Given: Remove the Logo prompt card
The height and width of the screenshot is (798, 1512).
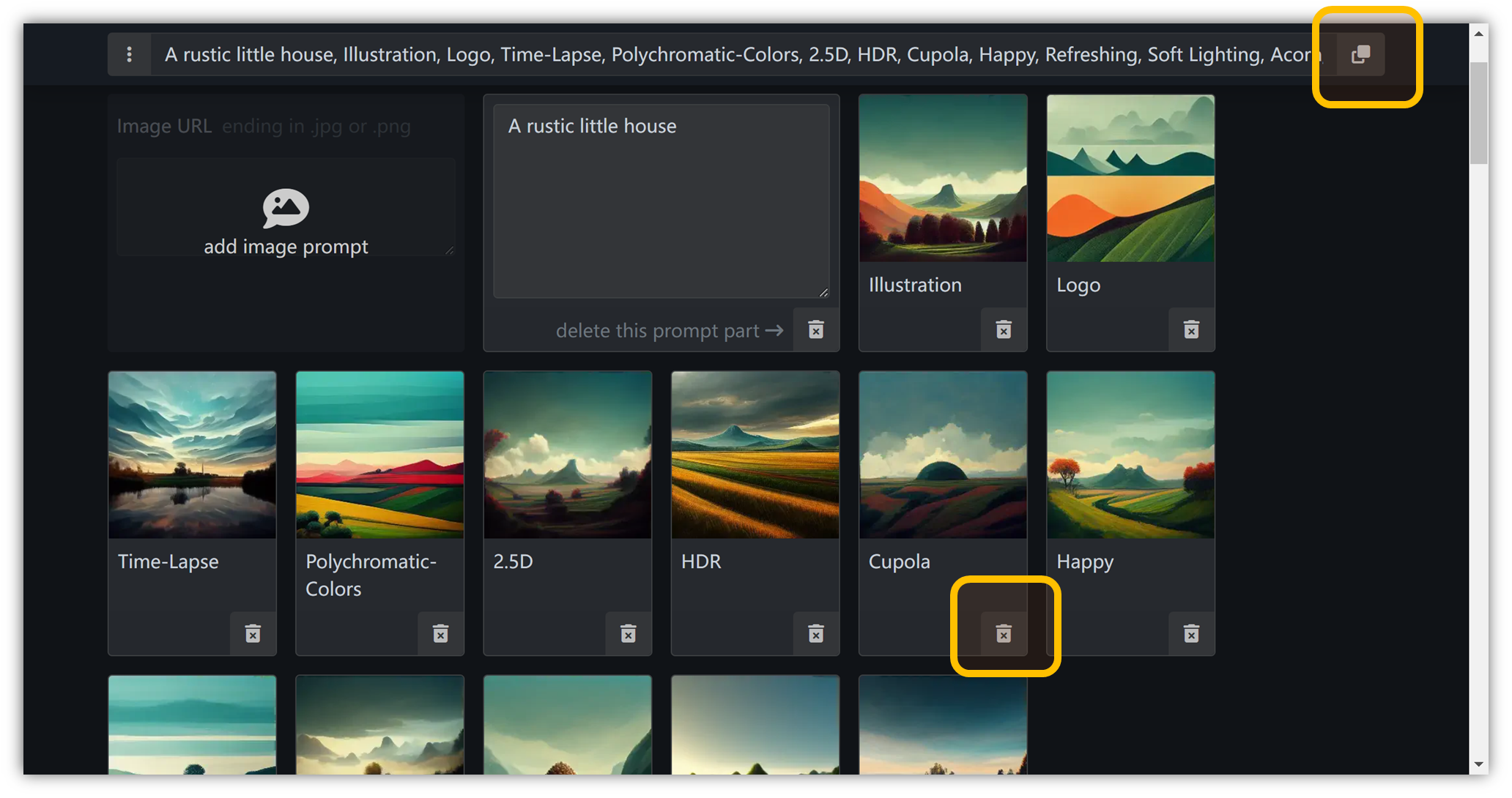Looking at the screenshot, I should tap(1191, 329).
